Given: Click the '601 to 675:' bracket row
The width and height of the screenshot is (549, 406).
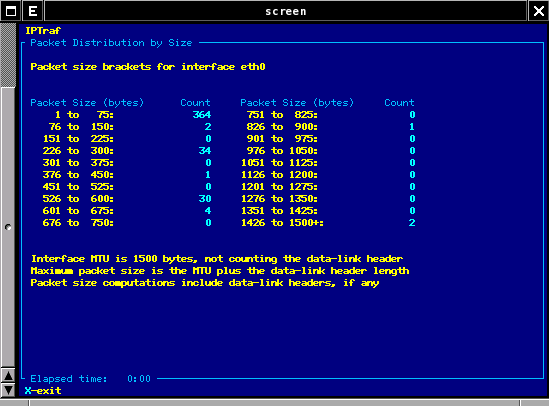Looking at the screenshot, I should tap(78, 211).
